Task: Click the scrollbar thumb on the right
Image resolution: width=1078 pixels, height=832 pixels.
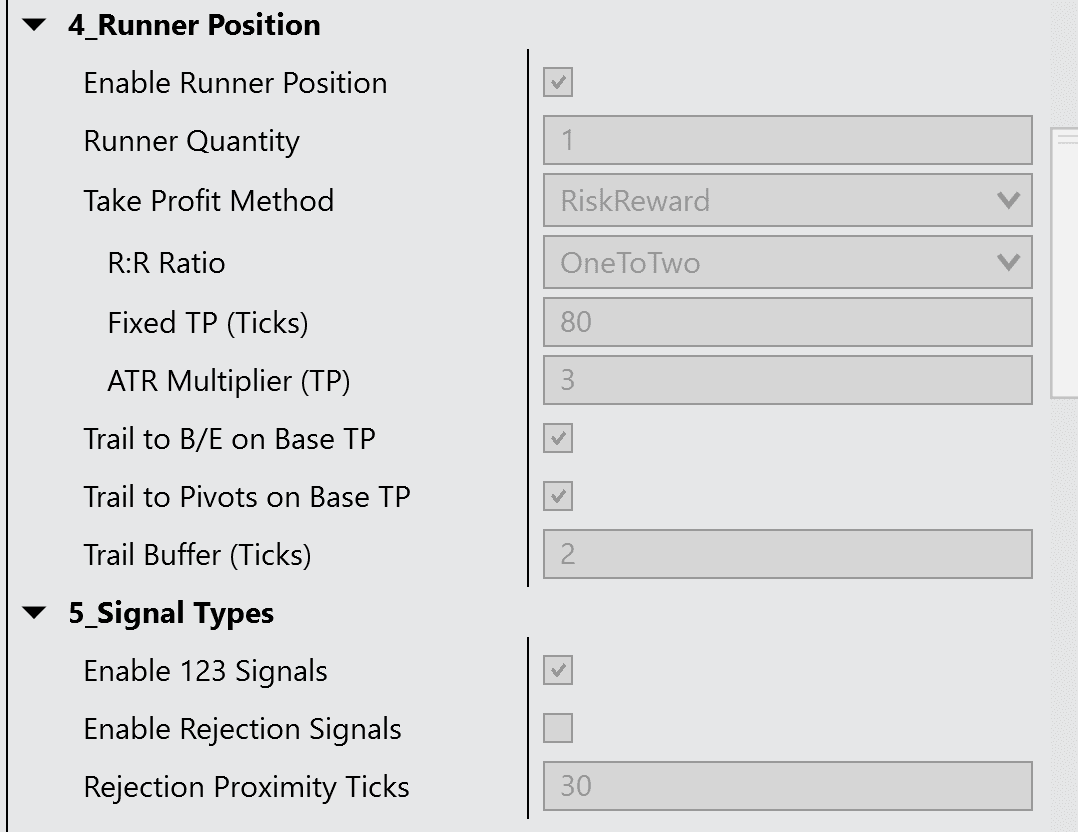Action: [1064, 262]
